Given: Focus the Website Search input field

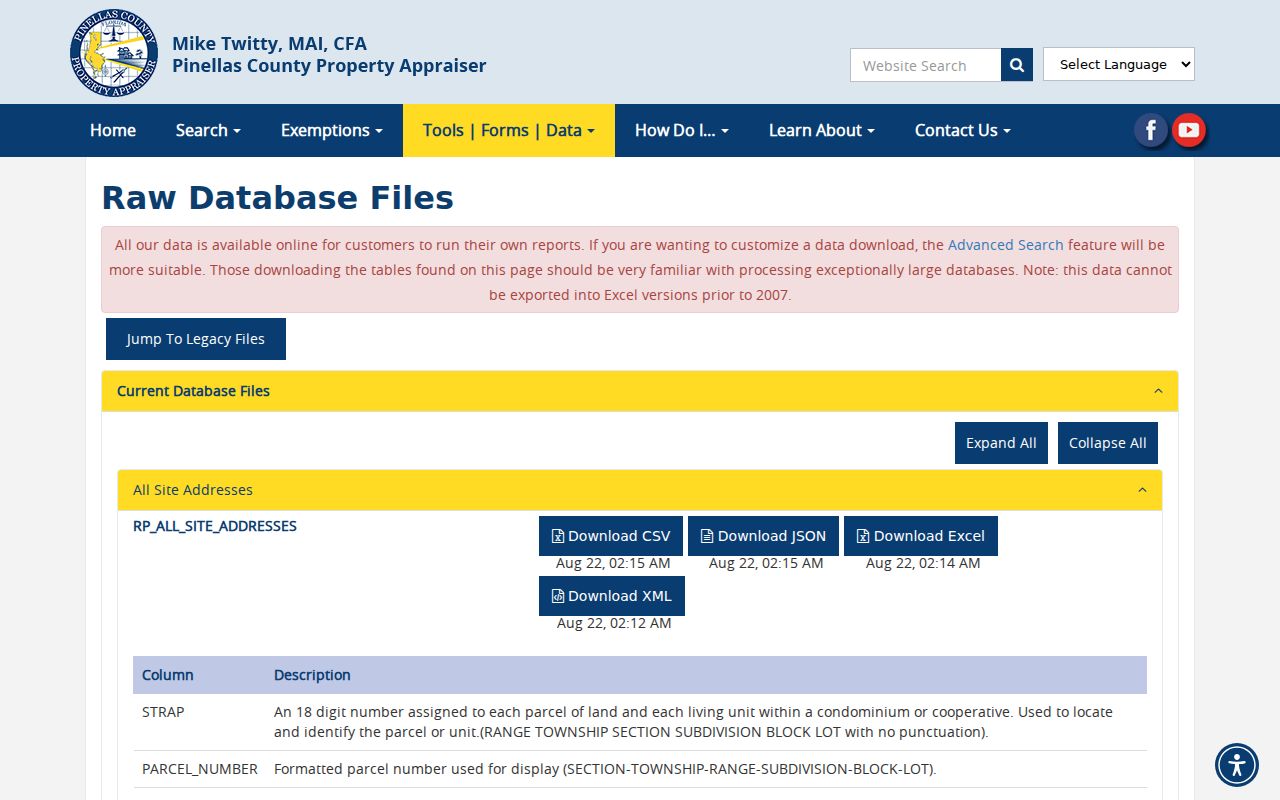Looking at the screenshot, I should click(925, 65).
